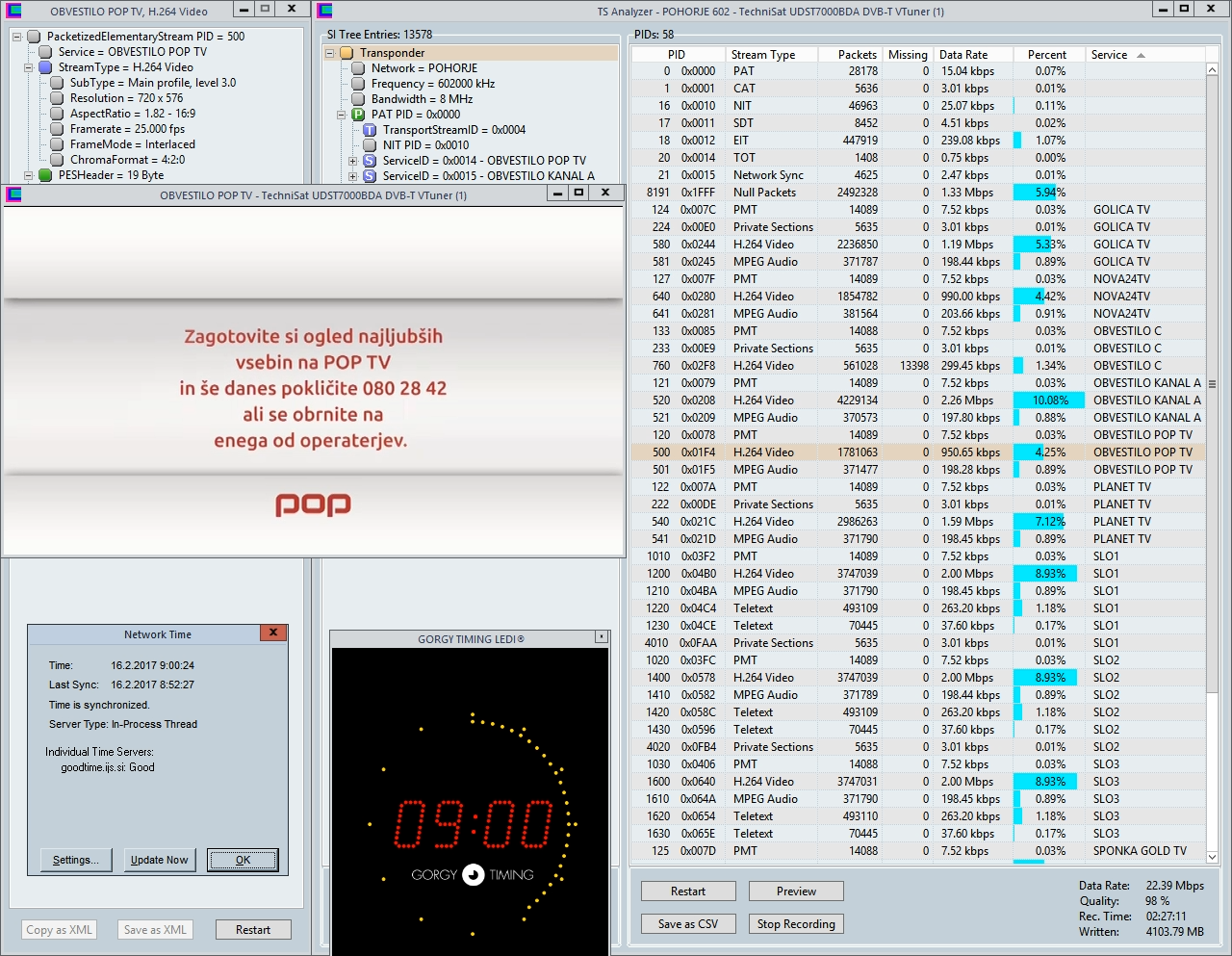Viewport: 1232px width, 956px height.
Task: Click the Gorgy Timing logo
Action: [473, 874]
